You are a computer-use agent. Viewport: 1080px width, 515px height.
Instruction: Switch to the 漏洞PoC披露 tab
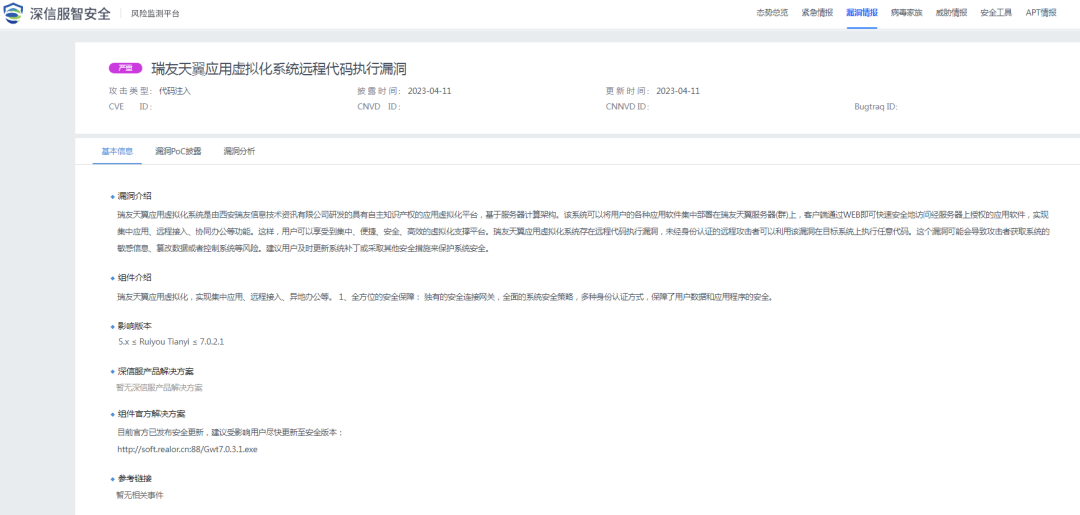click(178, 151)
